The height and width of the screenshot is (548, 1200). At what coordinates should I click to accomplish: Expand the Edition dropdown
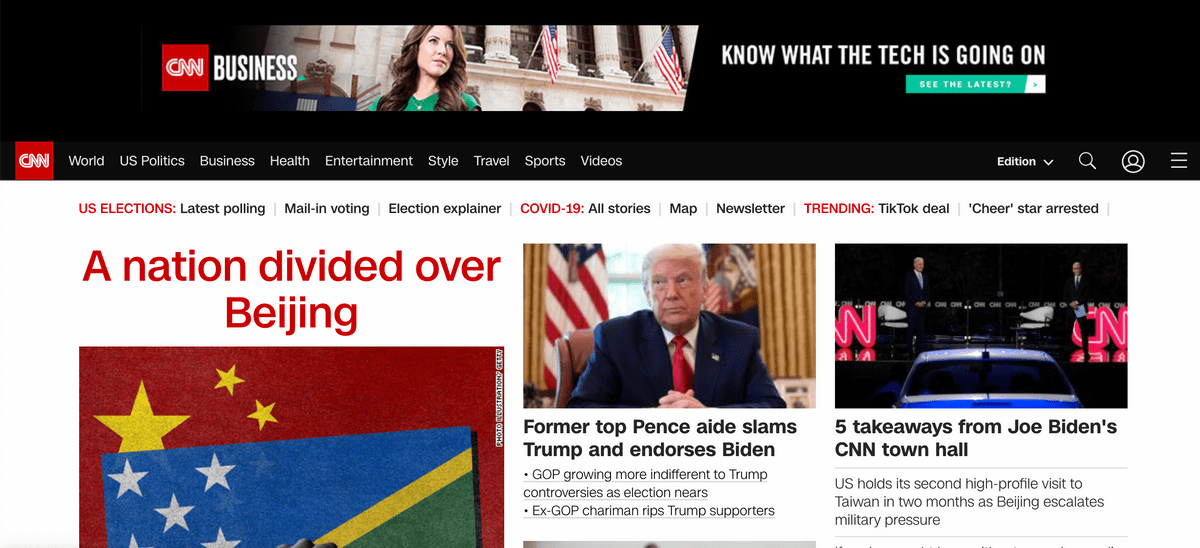(x=1025, y=161)
